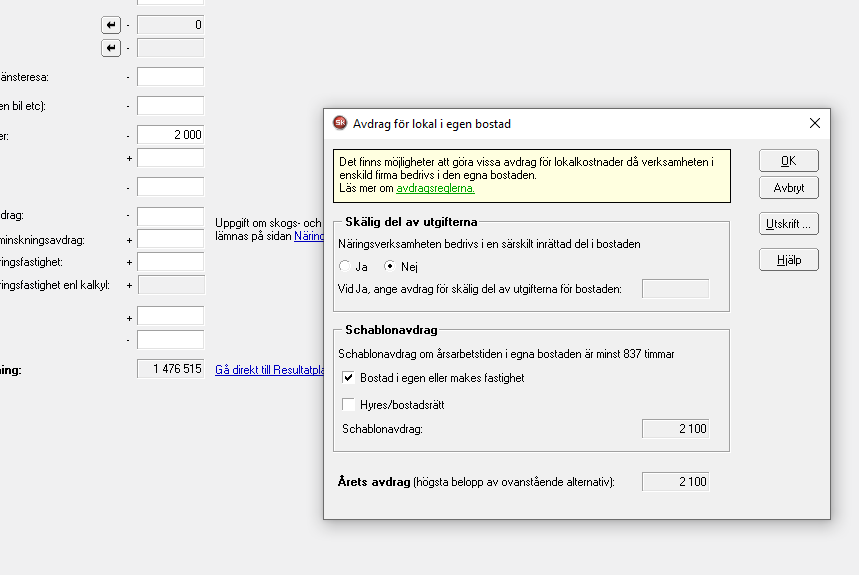This screenshot has width=859, height=575.
Task: Click the red app icon in the dialog title bar
Action: click(x=340, y=124)
